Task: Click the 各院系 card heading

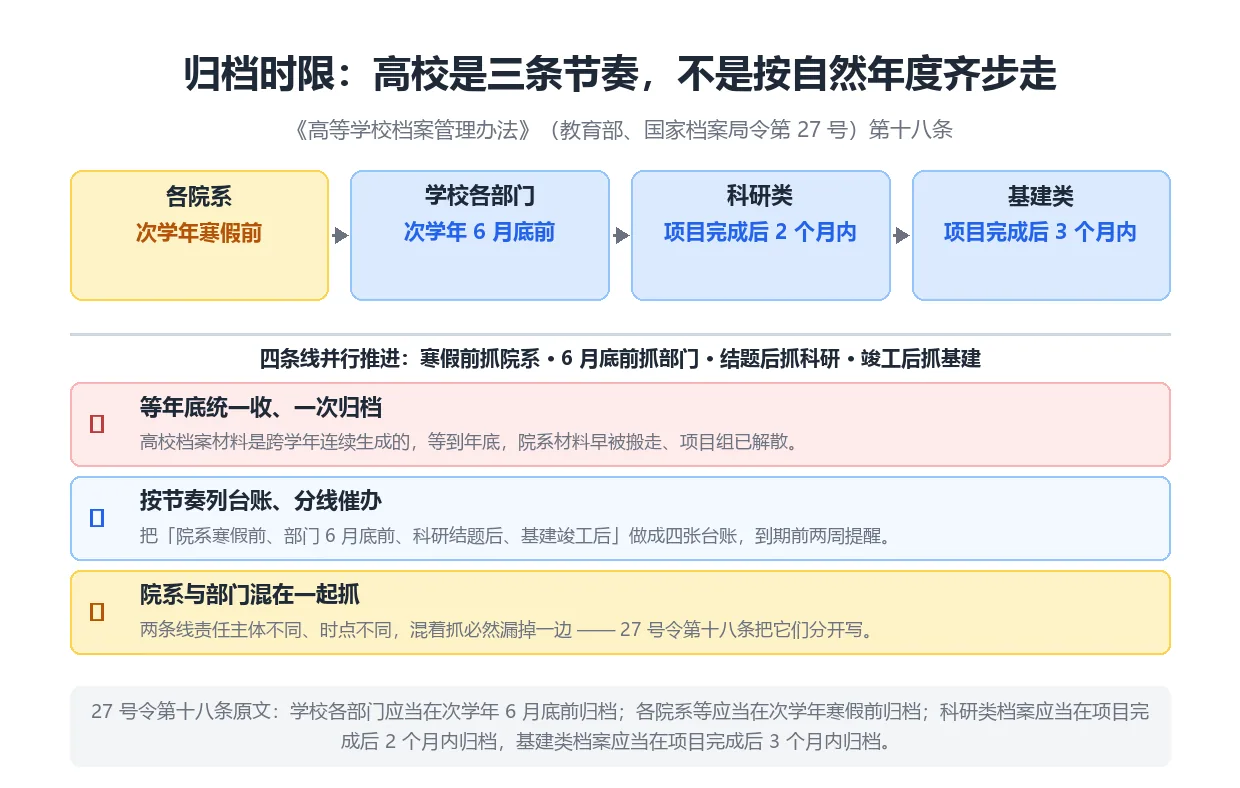Action: [x=199, y=197]
